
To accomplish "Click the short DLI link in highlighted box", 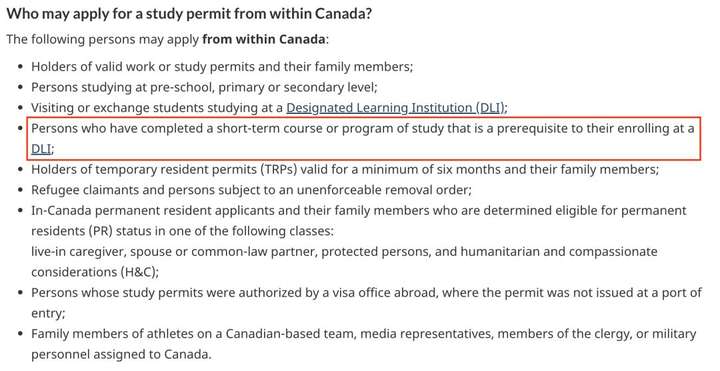I will tap(41, 149).
